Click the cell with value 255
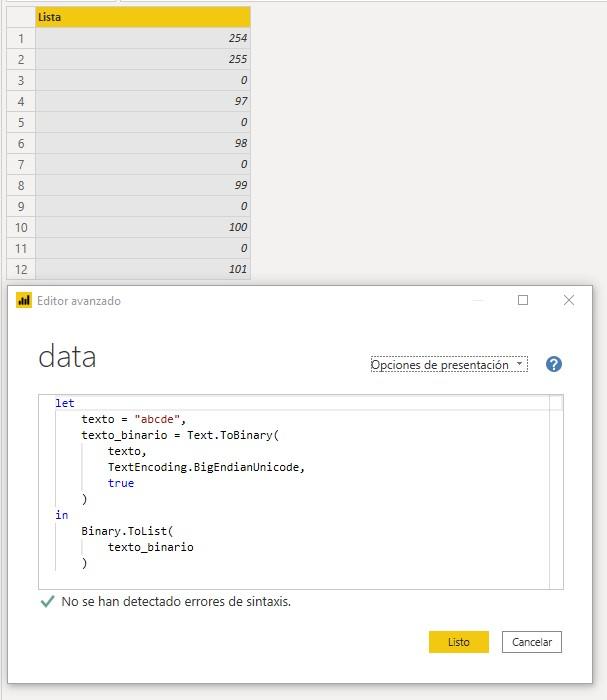Image resolution: width=607 pixels, height=700 pixels. pyautogui.click(x=143, y=59)
